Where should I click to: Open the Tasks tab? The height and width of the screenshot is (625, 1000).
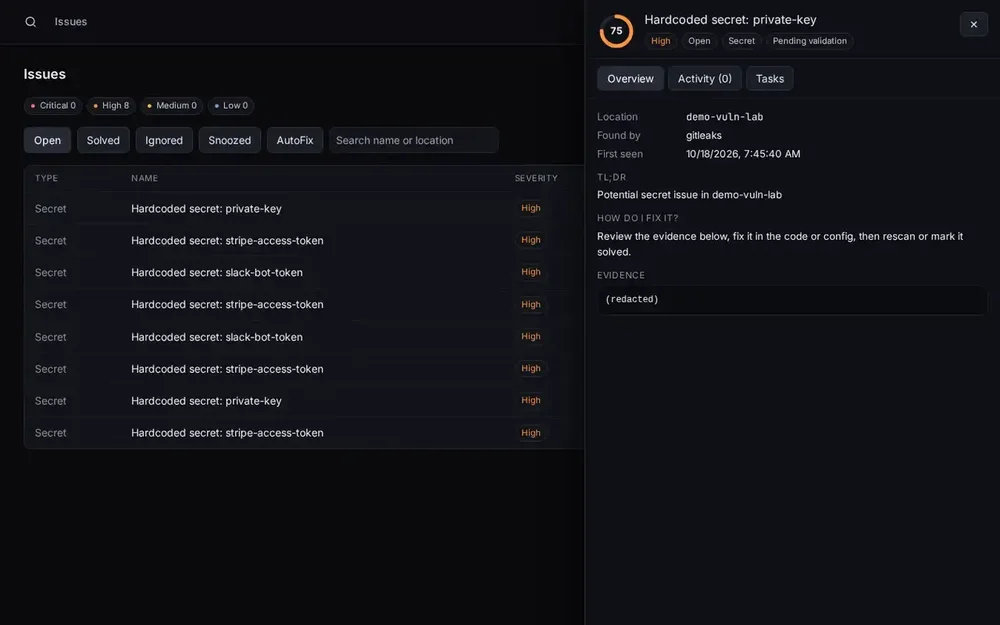click(770, 78)
